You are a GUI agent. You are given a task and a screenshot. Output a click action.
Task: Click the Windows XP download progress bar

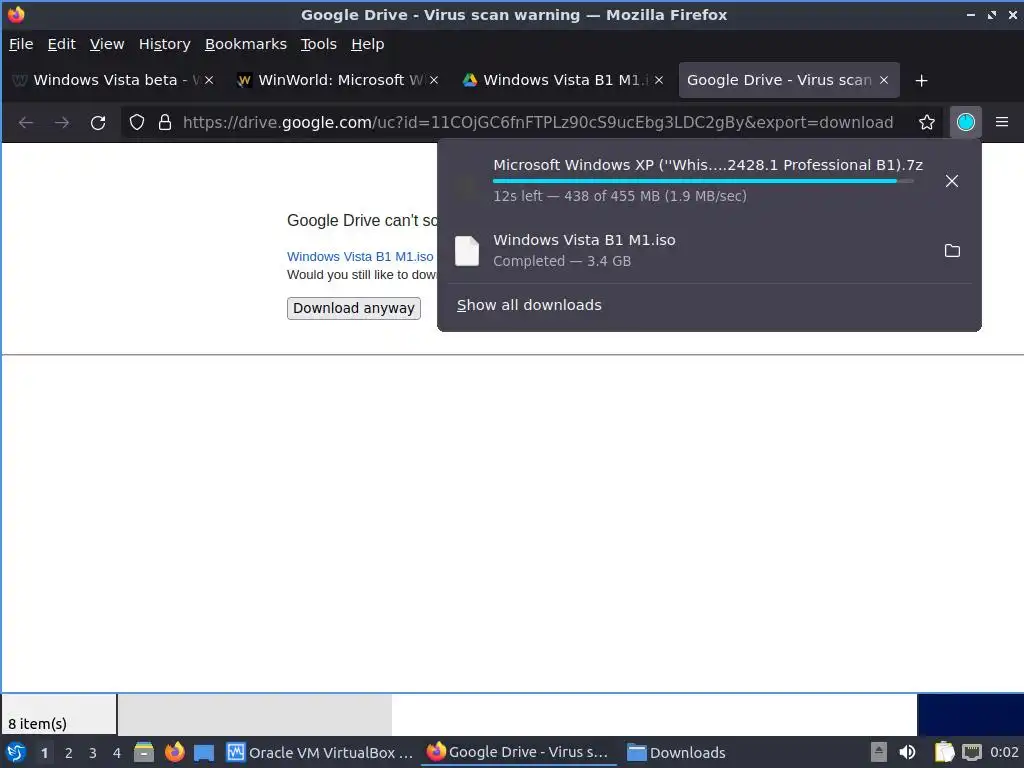coord(703,181)
